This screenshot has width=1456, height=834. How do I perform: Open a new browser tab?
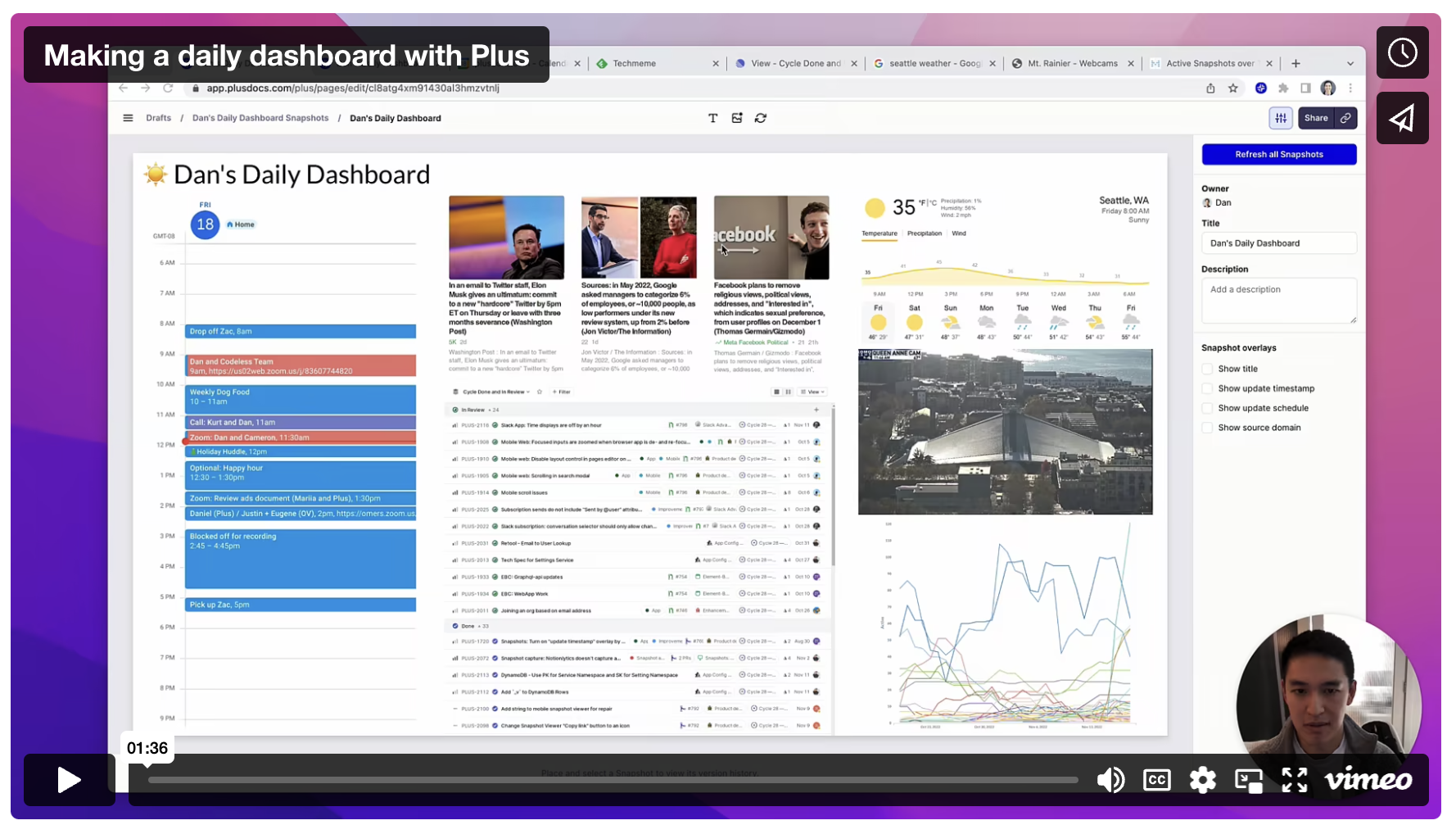(x=1295, y=63)
